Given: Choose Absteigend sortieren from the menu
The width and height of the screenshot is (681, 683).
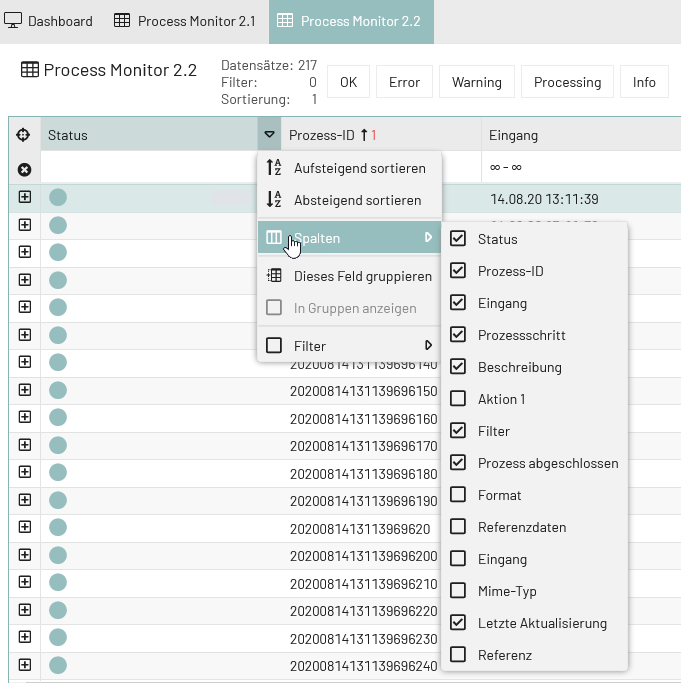Looking at the screenshot, I should 349,200.
